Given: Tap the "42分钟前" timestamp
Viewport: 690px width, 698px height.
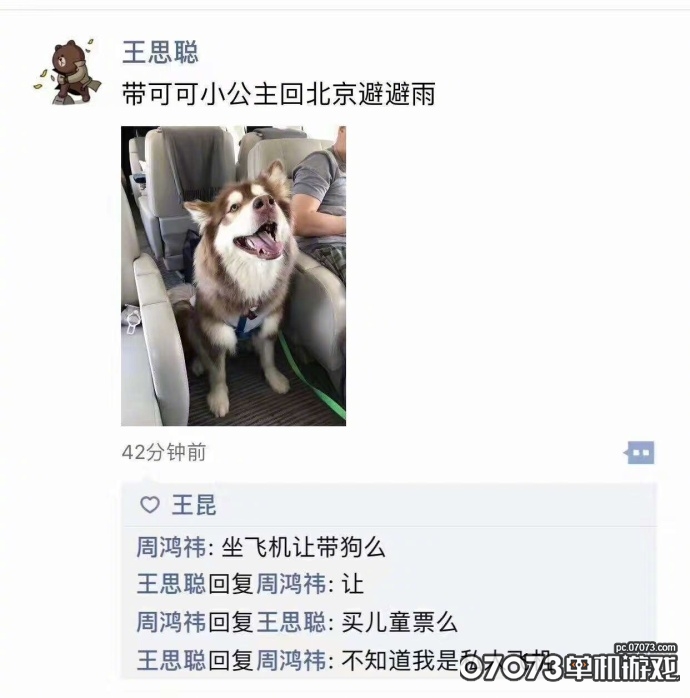Looking at the screenshot, I should (x=164, y=452).
